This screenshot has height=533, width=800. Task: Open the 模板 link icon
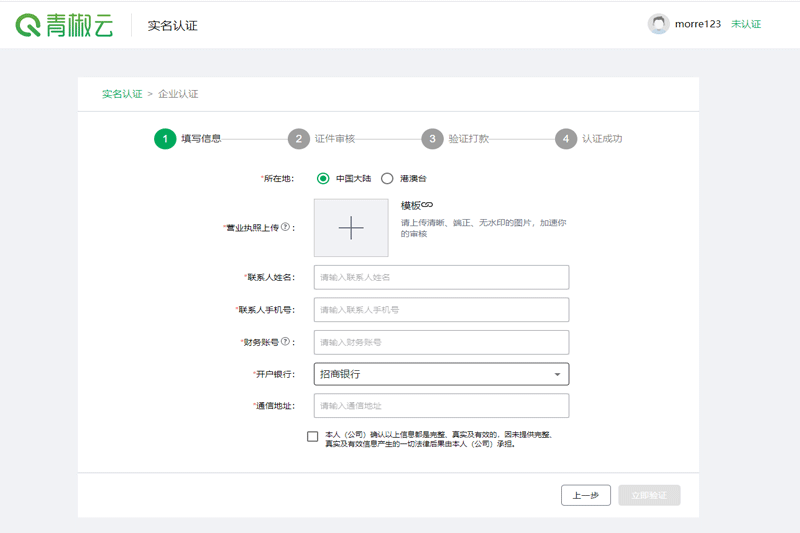[426, 205]
